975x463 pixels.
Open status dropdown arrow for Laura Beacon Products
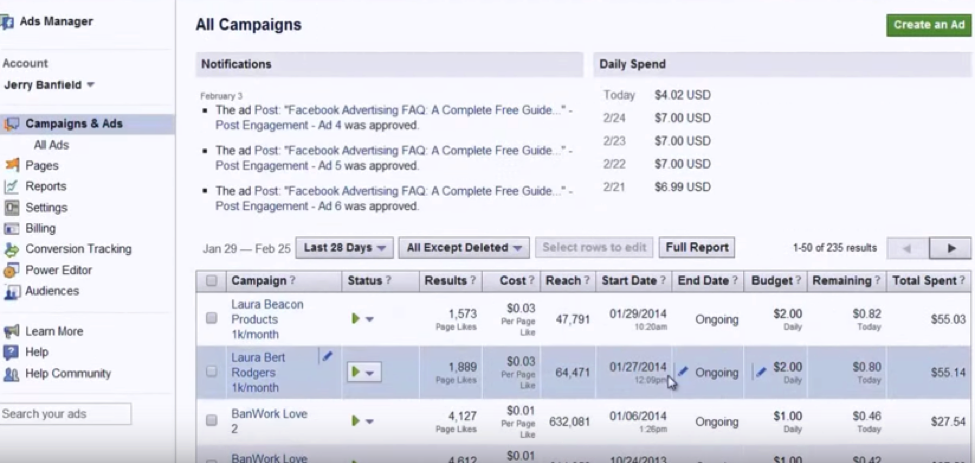click(x=370, y=319)
